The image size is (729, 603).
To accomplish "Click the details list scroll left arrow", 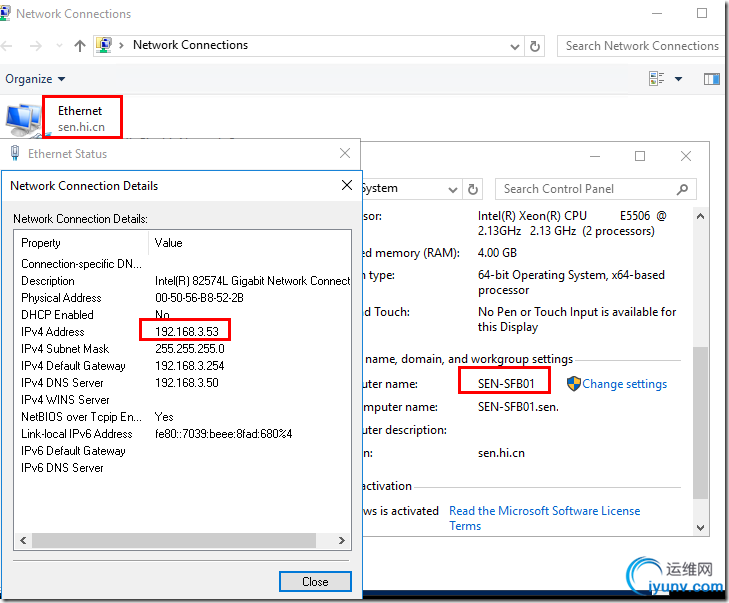I will pyautogui.click(x=23, y=540).
